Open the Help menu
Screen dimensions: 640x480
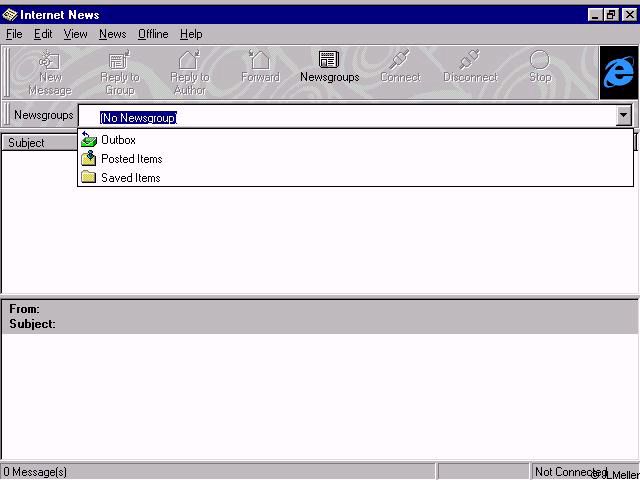pyautogui.click(x=191, y=34)
